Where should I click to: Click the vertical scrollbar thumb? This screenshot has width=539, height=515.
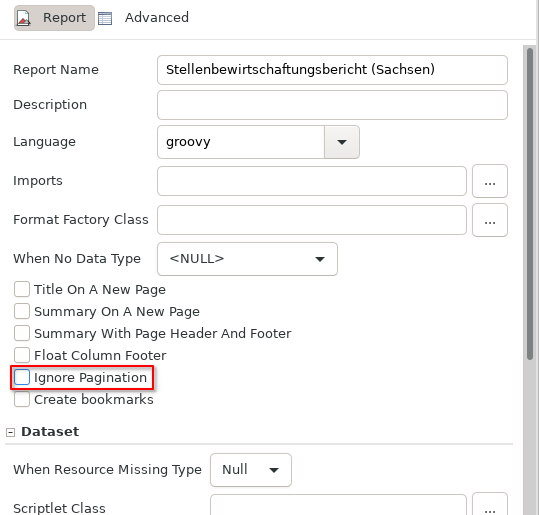click(530, 204)
